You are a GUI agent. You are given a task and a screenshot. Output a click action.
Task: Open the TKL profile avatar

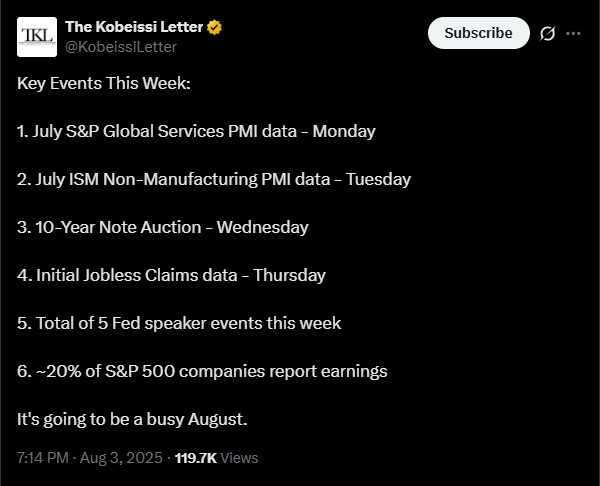click(x=37, y=37)
